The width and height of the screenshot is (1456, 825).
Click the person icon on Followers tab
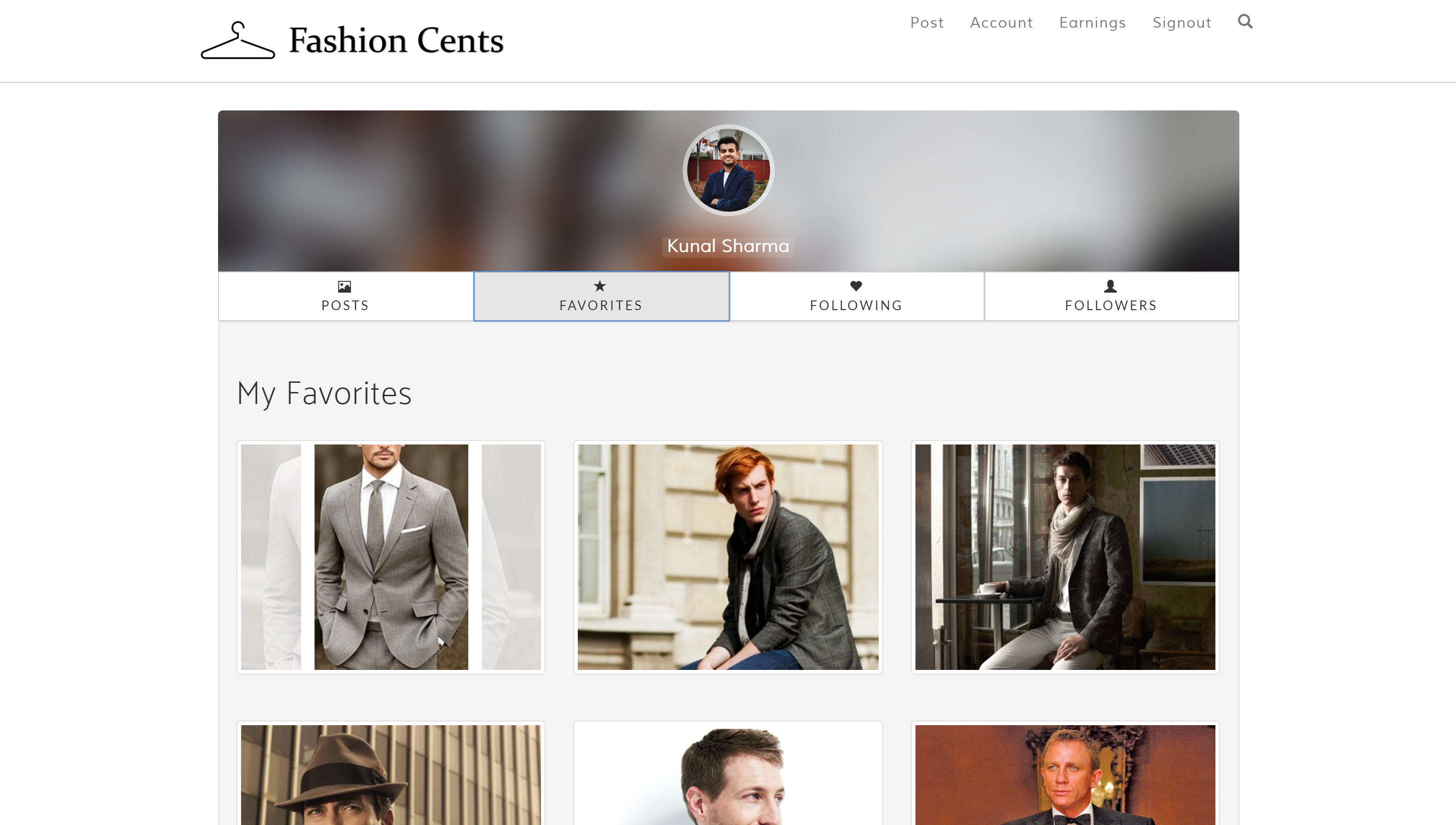1110,286
